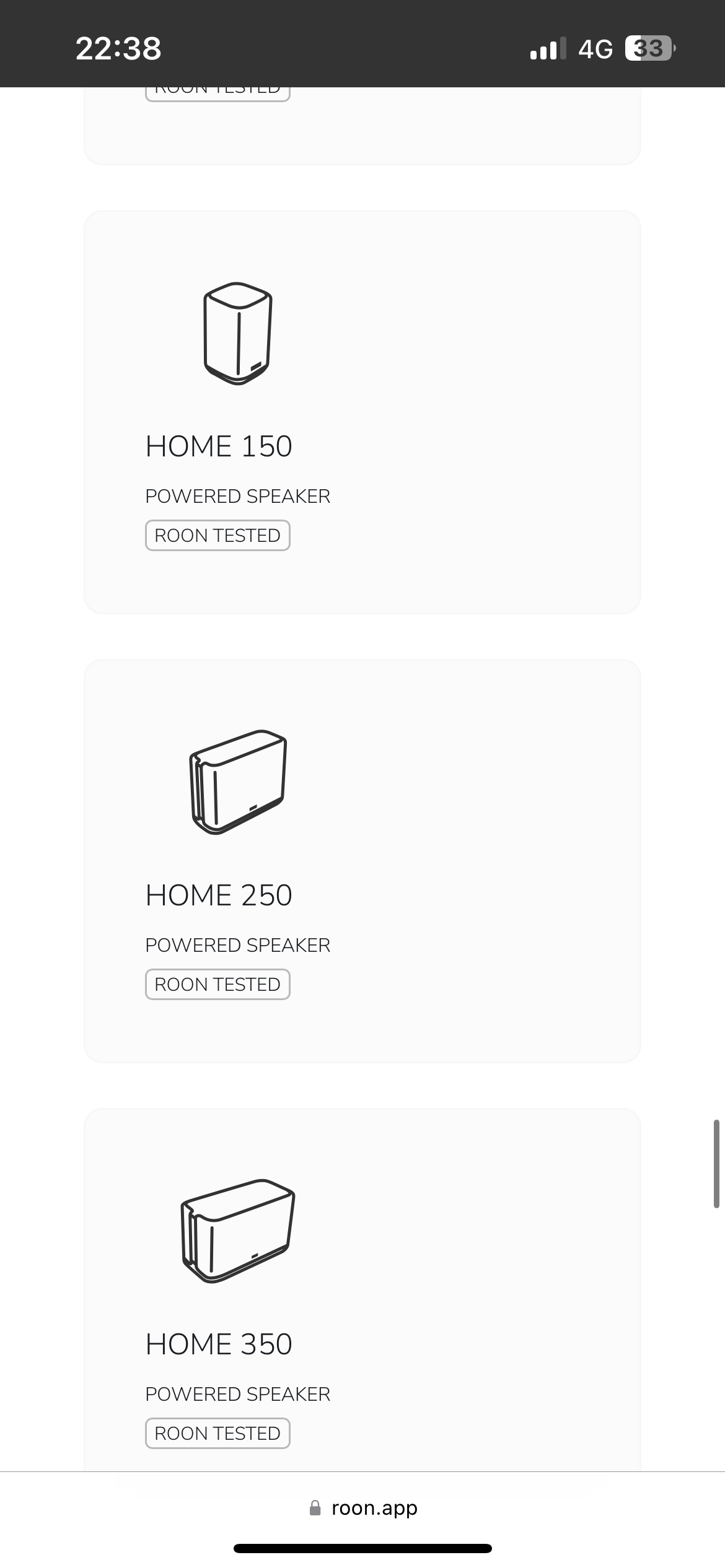The image size is (725, 1568).
Task: Tap the battery indicator showing 33
Action: click(x=649, y=48)
